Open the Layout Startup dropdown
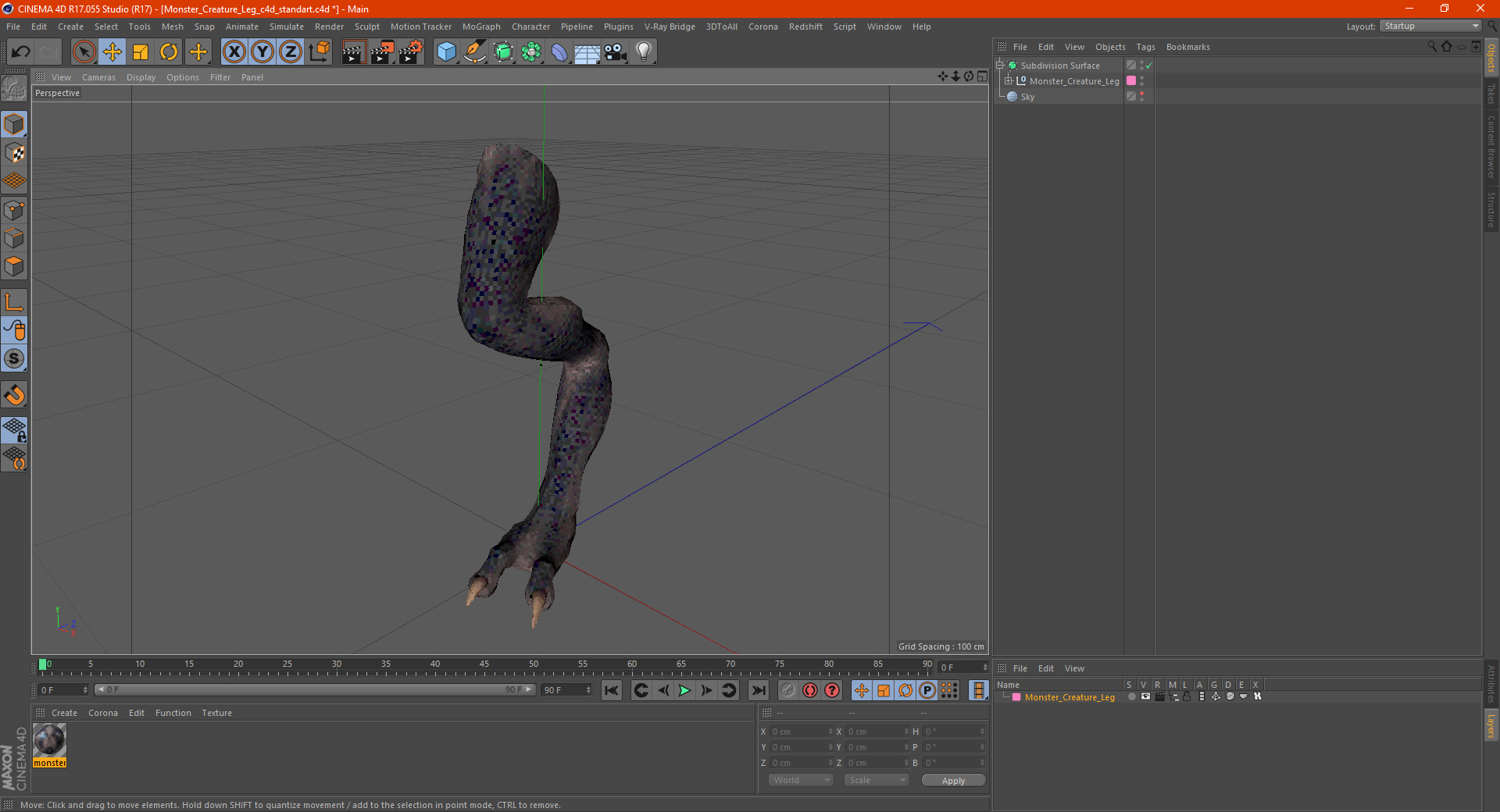1500x812 pixels. click(1431, 26)
